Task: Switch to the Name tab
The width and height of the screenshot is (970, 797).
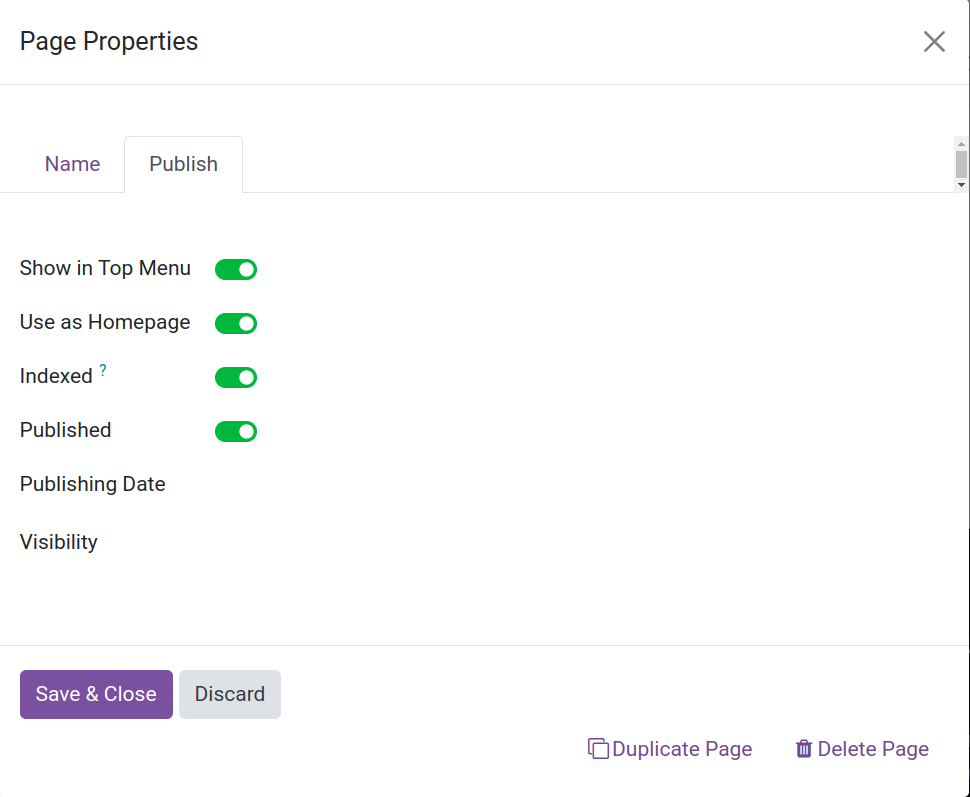Action: click(x=72, y=164)
